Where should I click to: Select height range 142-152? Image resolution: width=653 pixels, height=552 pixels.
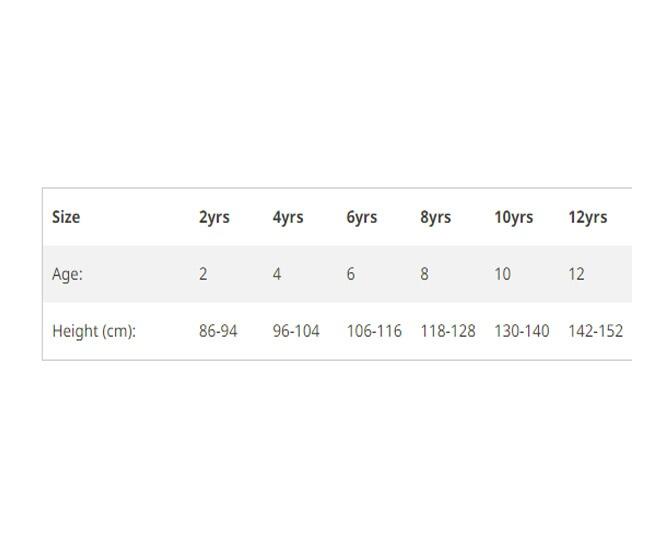pos(596,331)
